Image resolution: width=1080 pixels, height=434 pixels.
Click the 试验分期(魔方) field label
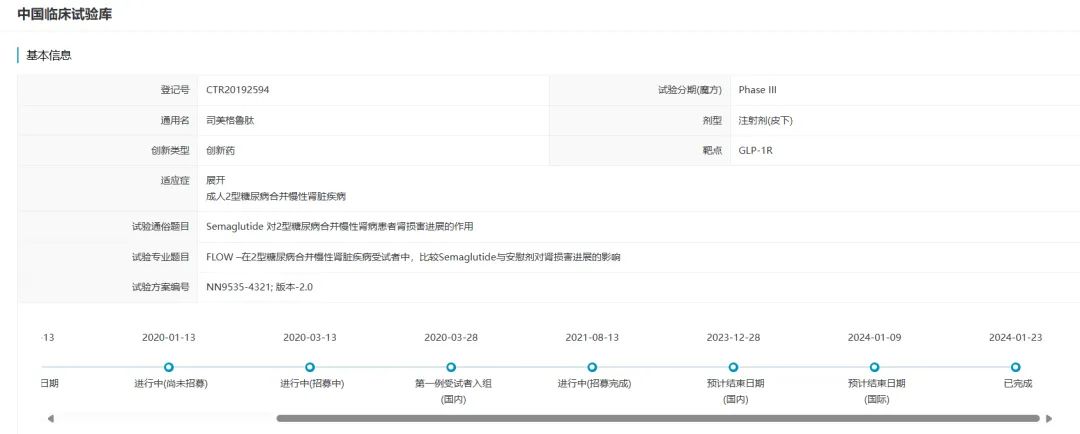pyautogui.click(x=690, y=90)
